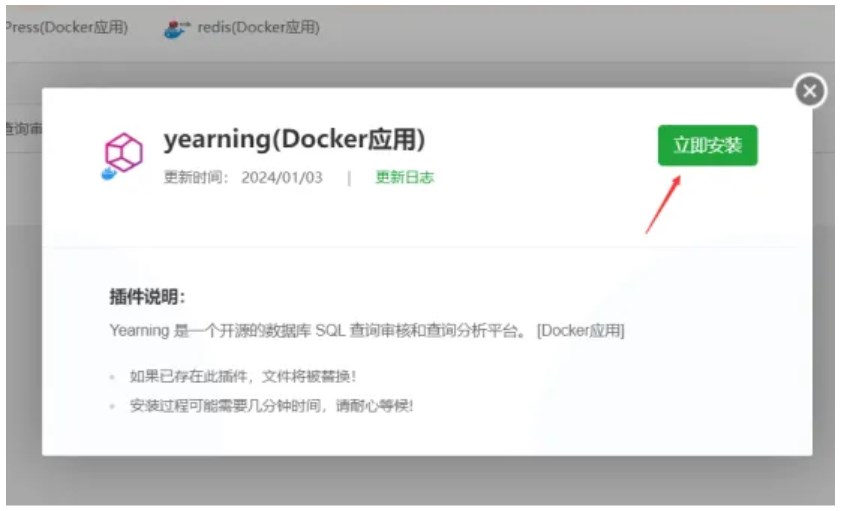Click the Yearning SQL platform description line

367,330
